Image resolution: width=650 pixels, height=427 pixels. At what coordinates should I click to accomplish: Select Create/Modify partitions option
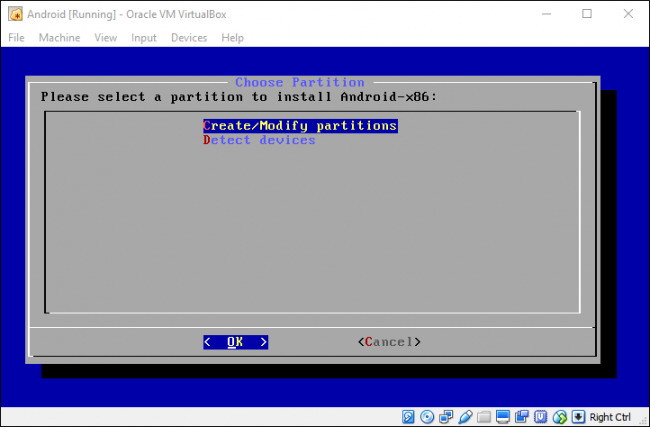tap(300, 126)
